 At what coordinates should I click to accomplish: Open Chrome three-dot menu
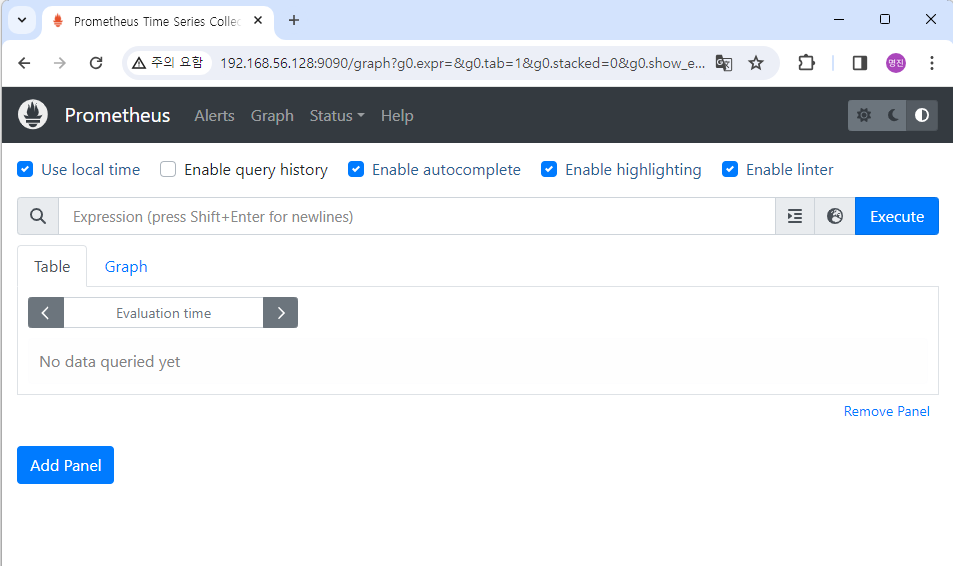[932, 63]
